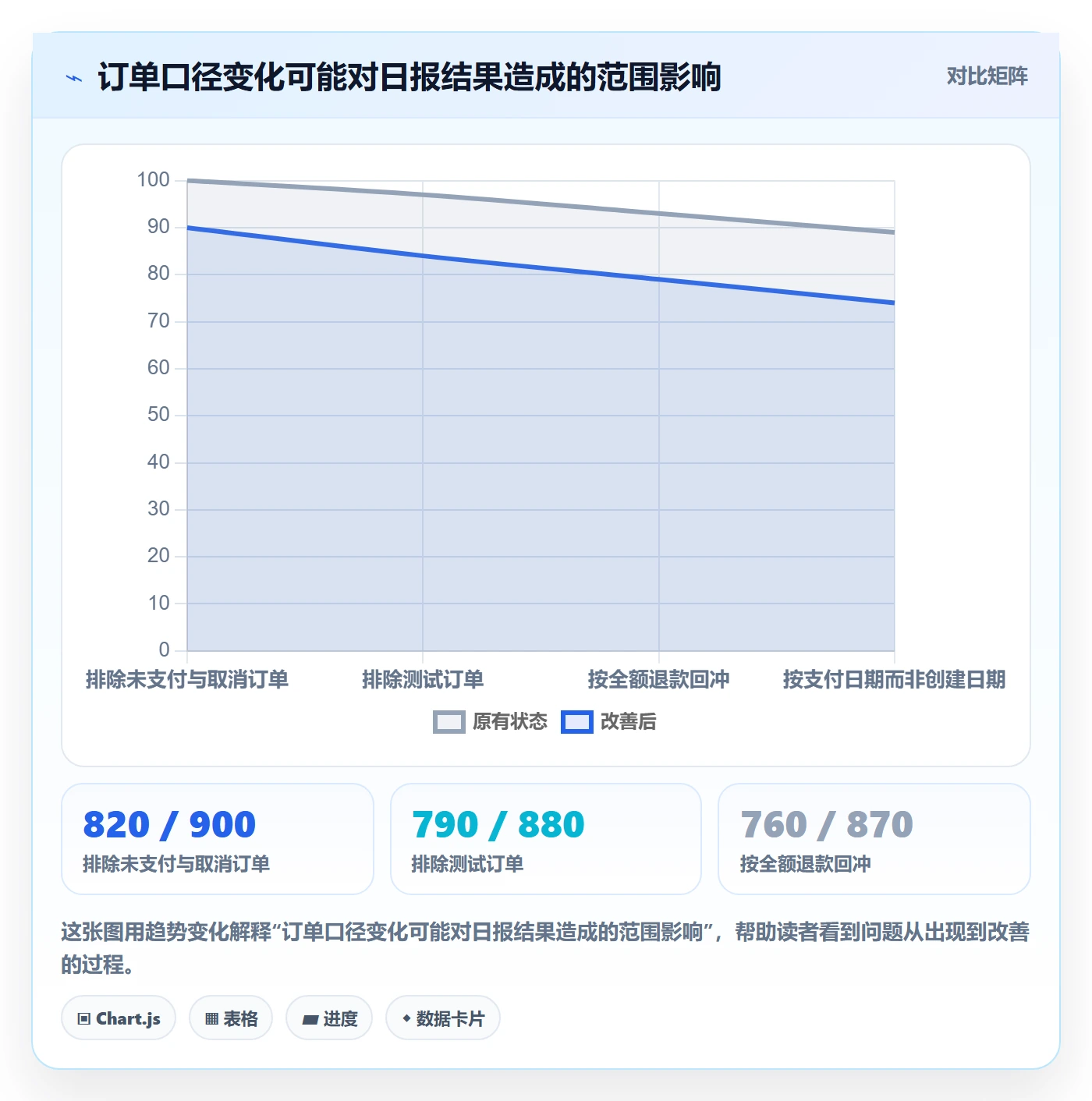
Task: Select the 表格 tag
Action: point(231,1018)
